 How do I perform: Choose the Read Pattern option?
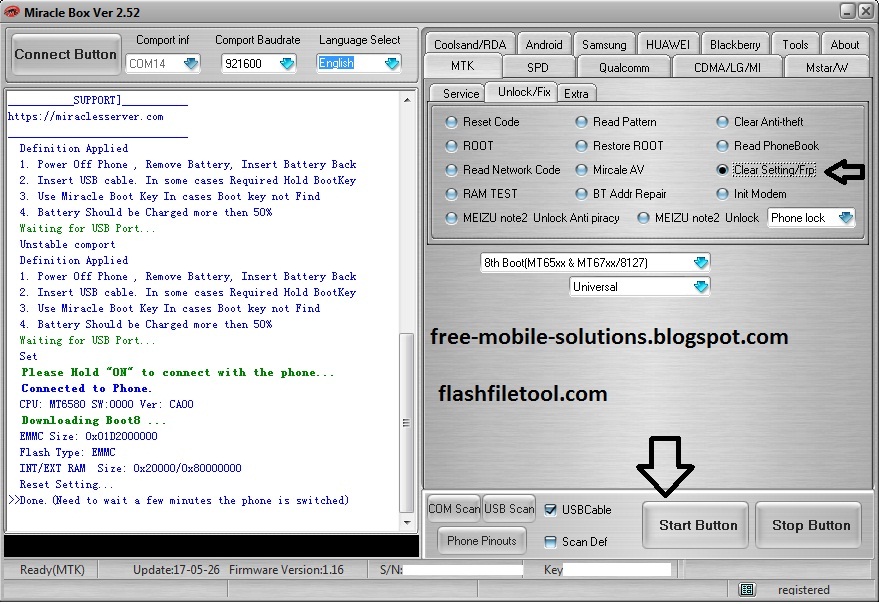[616, 122]
